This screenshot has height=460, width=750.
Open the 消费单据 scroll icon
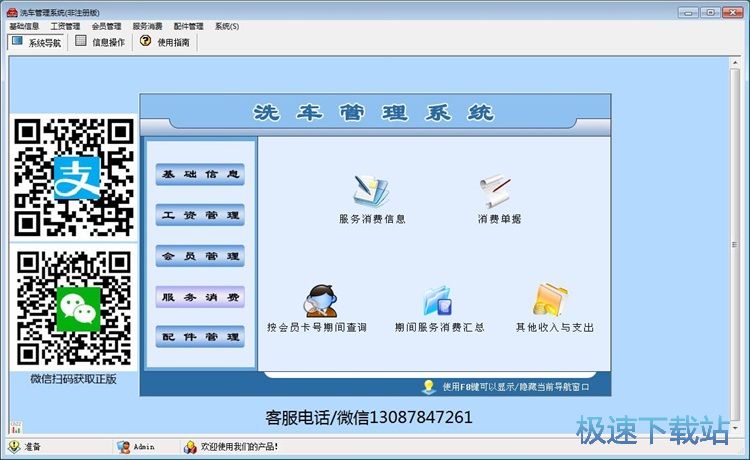(495, 190)
